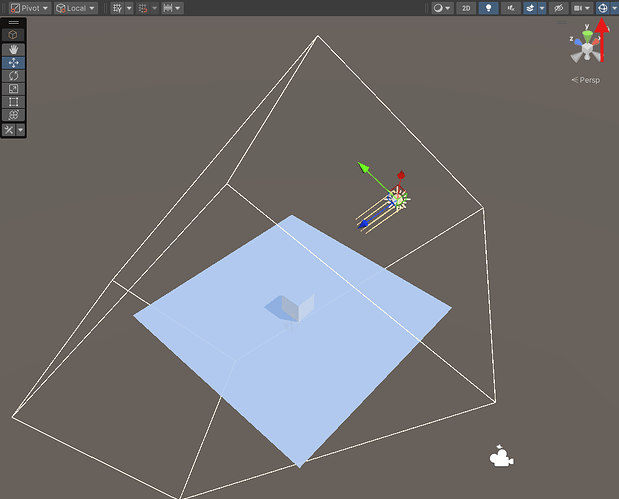The height and width of the screenshot is (499, 619).
Task: Toggle scene lighting lightbulb button
Action: point(488,8)
